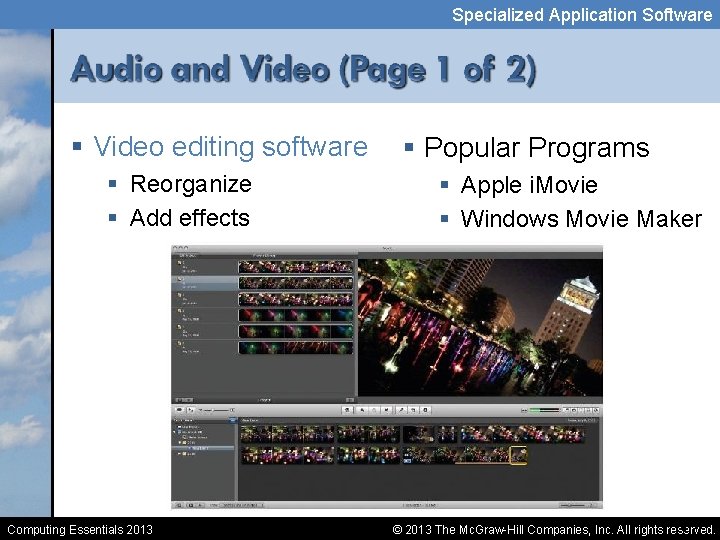Select the crop and rotate tool

pos(413,410)
